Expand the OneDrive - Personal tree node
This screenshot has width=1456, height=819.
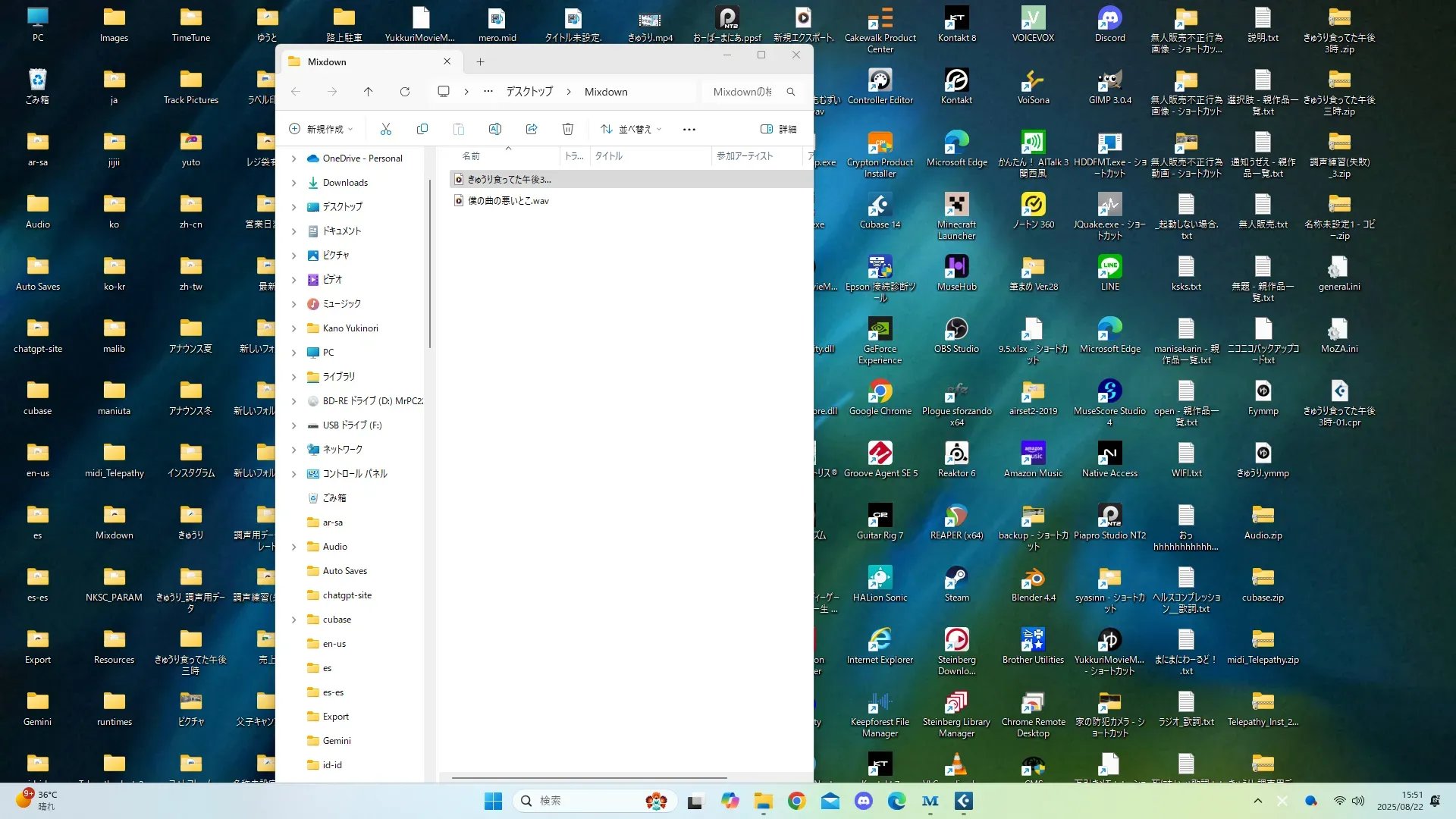(x=294, y=158)
